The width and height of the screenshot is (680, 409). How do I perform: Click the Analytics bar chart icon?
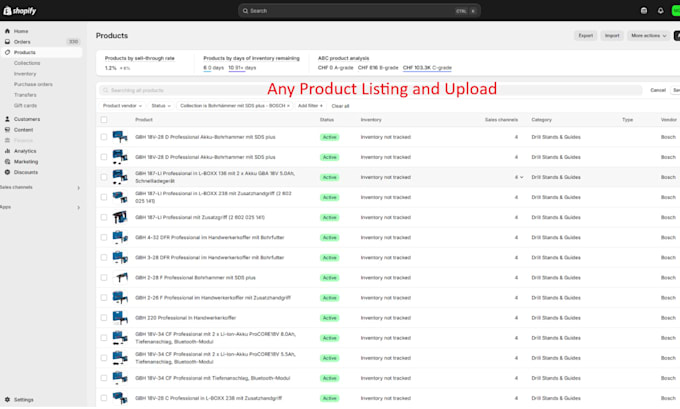click(x=7, y=151)
